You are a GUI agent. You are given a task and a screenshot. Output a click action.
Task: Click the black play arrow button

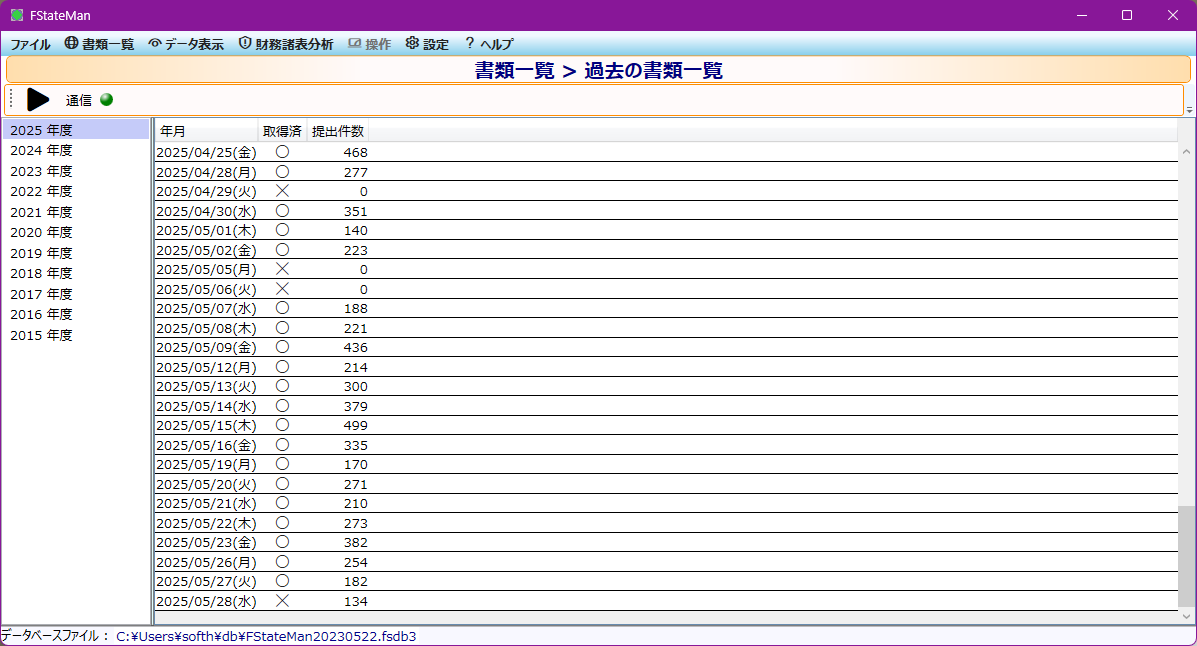coord(37,99)
